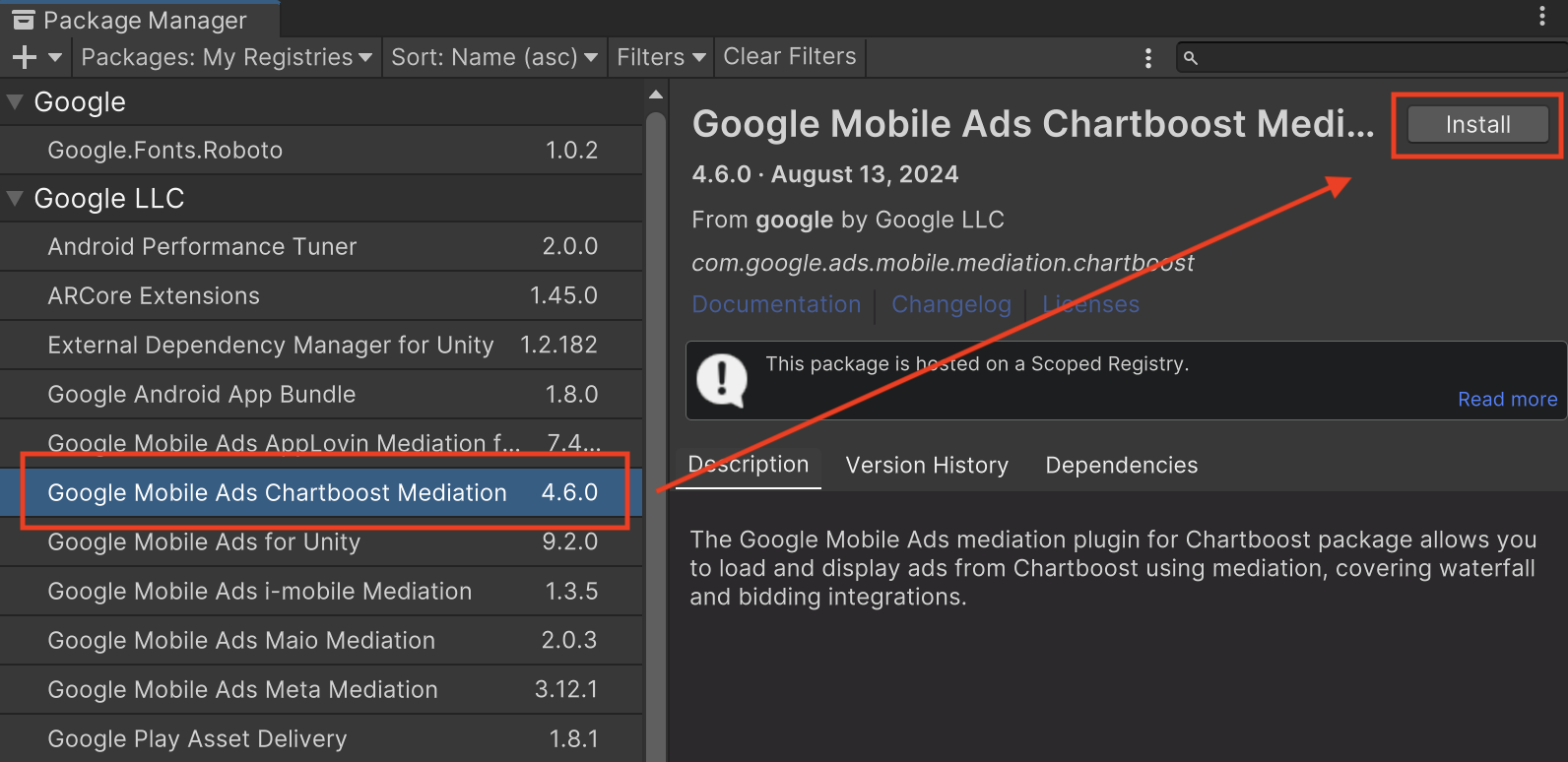Open the Filters dropdown
The image size is (1568, 762).
[x=661, y=58]
